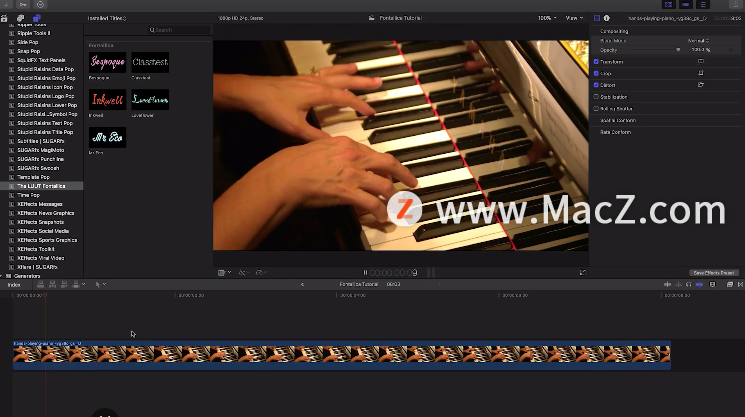Open the transform tools dropdown under viewer
Viewport: 745px width, 417px height.
coord(224,273)
